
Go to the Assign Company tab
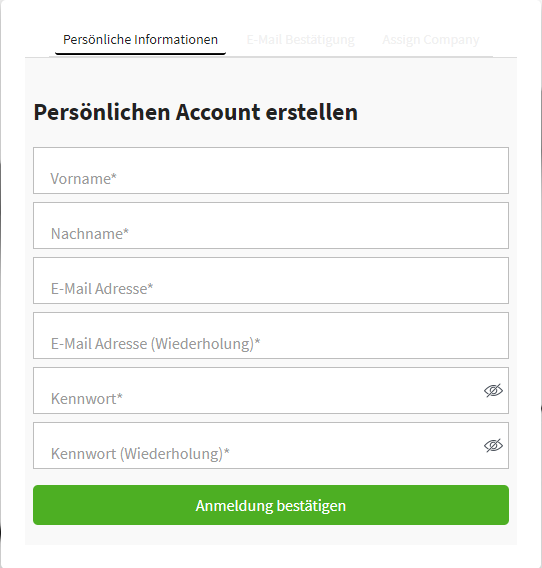[x=430, y=39]
